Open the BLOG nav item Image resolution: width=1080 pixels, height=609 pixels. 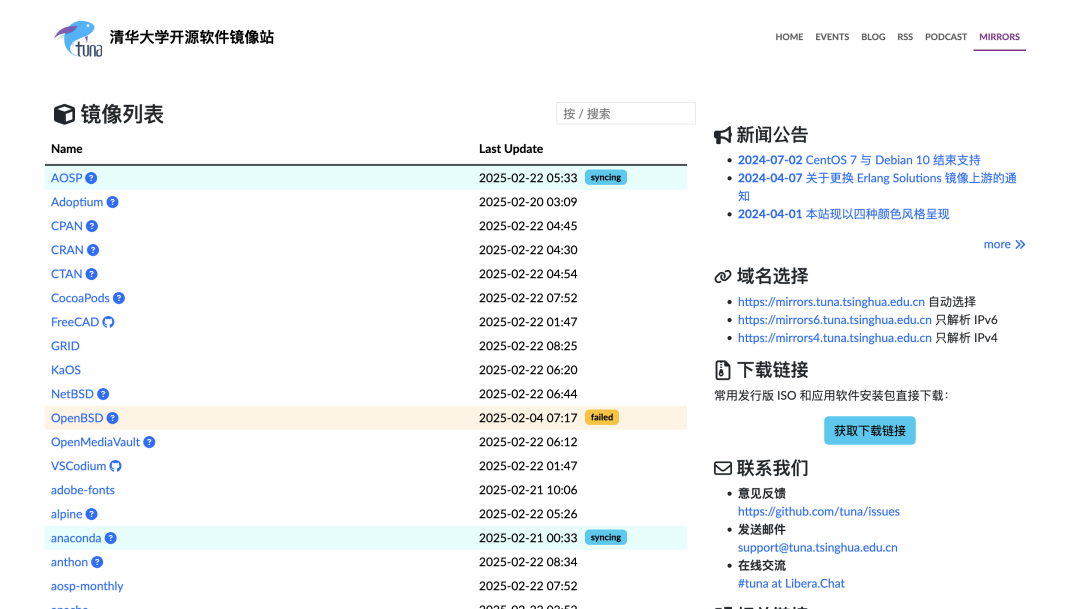coord(873,37)
